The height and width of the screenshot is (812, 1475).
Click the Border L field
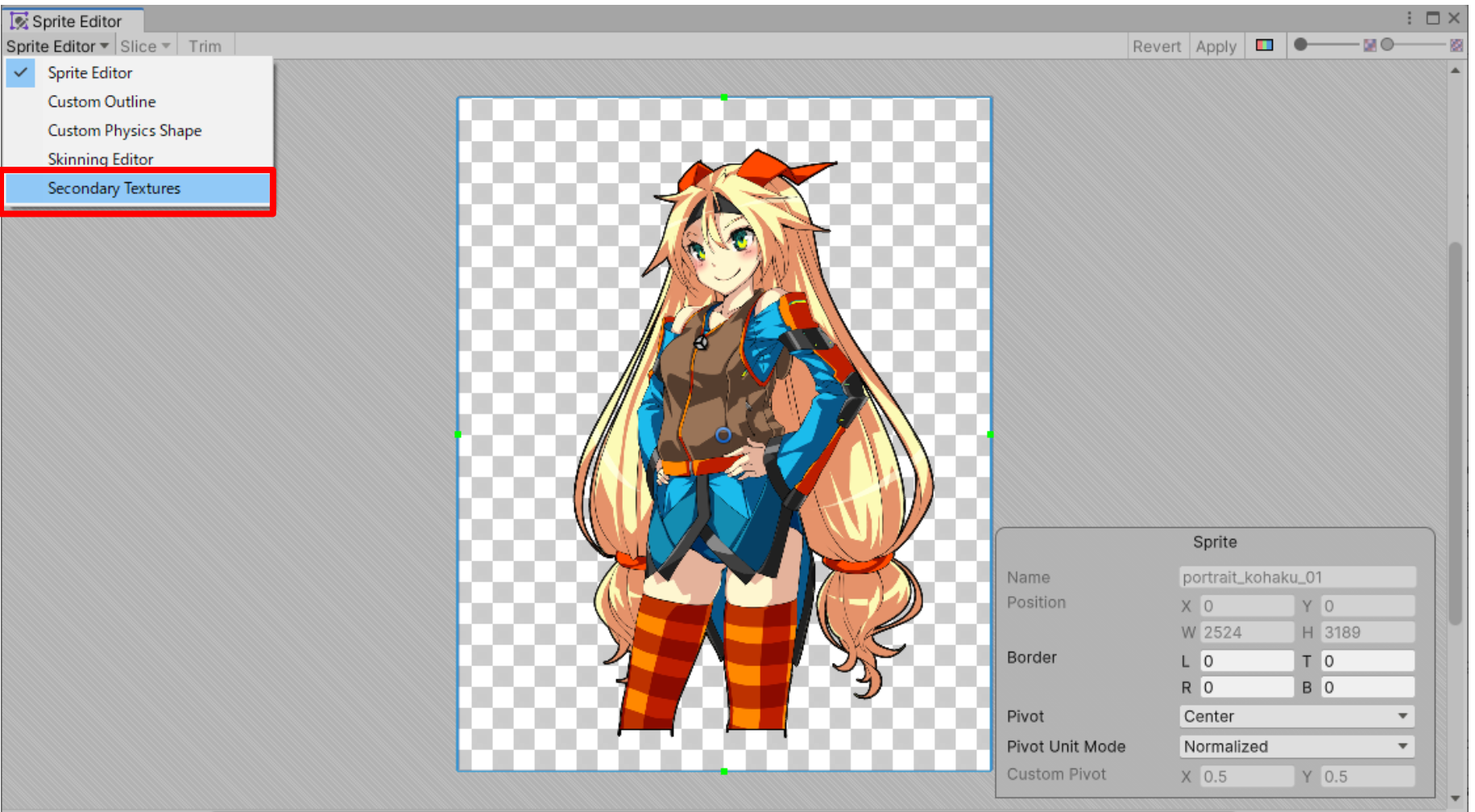(1246, 661)
